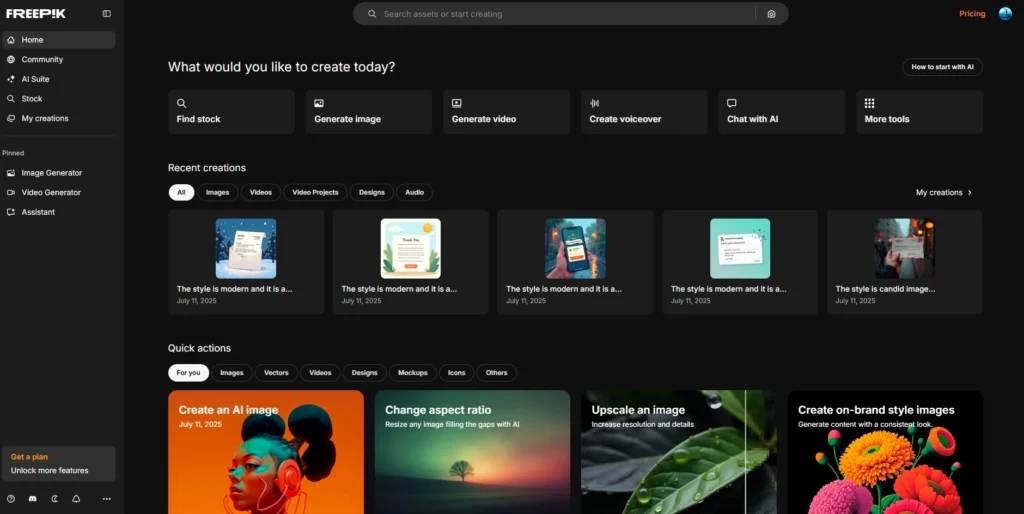1024x514 pixels.
Task: Select Videos filter in Quick actions
Action: [x=320, y=373]
